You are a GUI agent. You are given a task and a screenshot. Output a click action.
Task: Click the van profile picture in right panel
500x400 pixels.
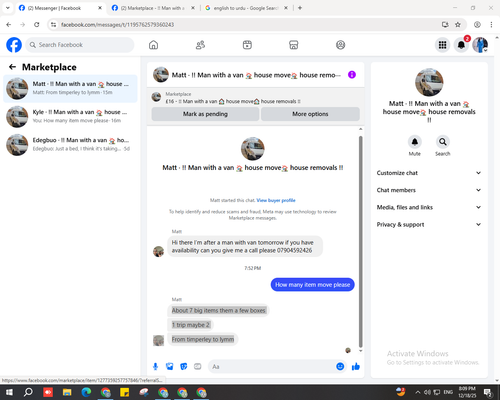(429, 82)
